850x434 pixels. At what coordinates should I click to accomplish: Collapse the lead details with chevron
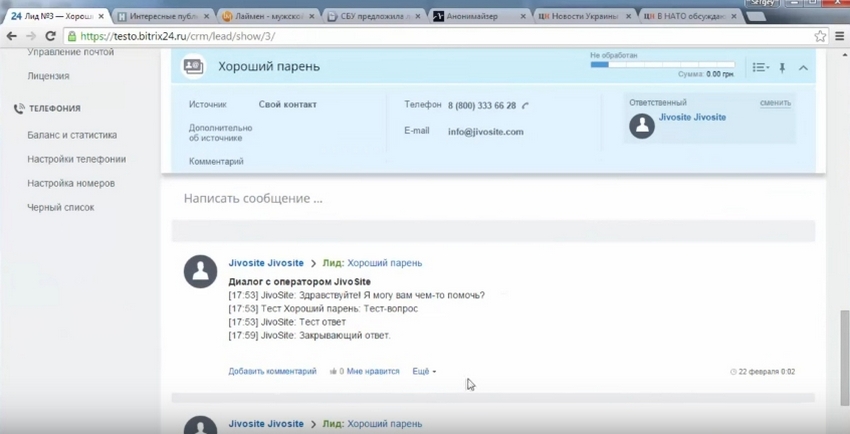[x=803, y=68]
